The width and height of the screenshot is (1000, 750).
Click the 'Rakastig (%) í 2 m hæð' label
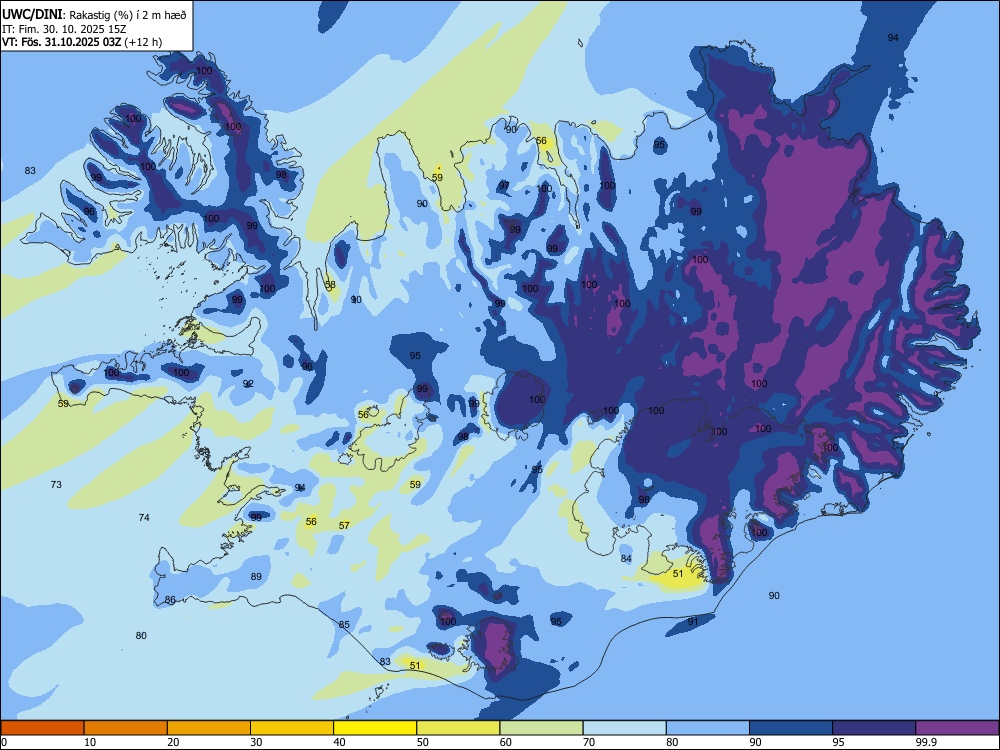[128, 15]
